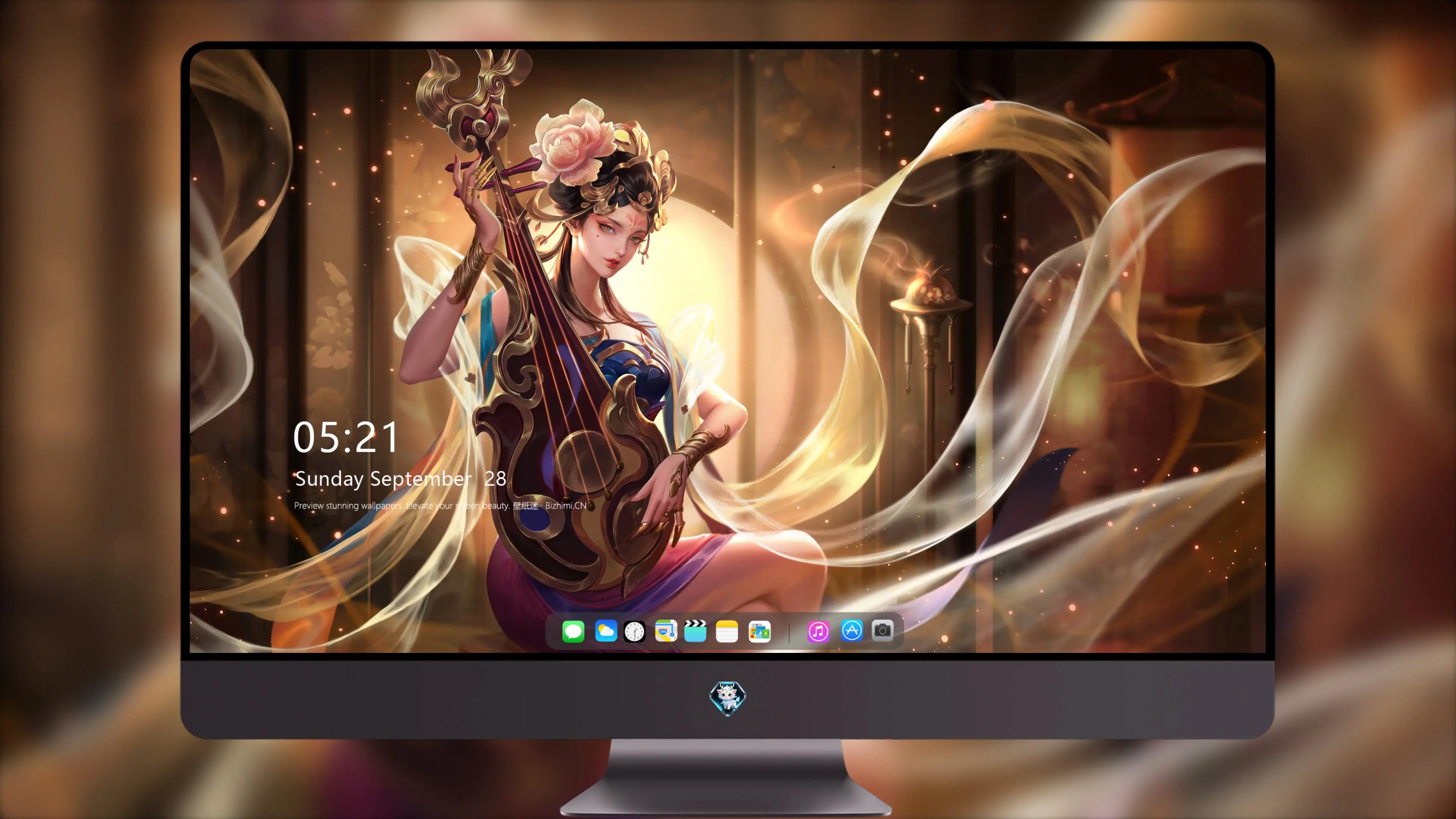Screen dimensions: 1456x819
Task: Open the Weather app in the dock
Action: (606, 631)
